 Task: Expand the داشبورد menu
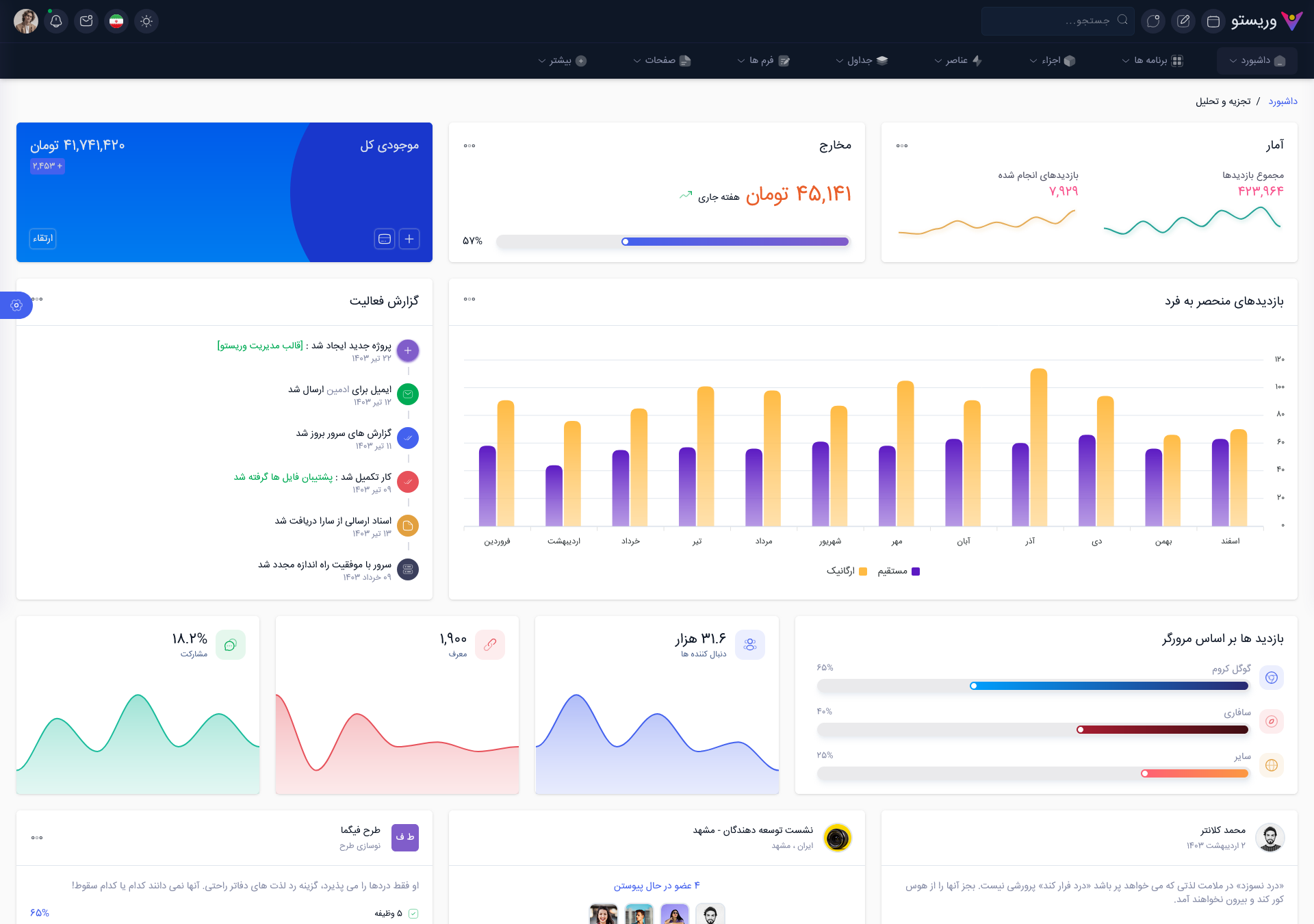1257,60
